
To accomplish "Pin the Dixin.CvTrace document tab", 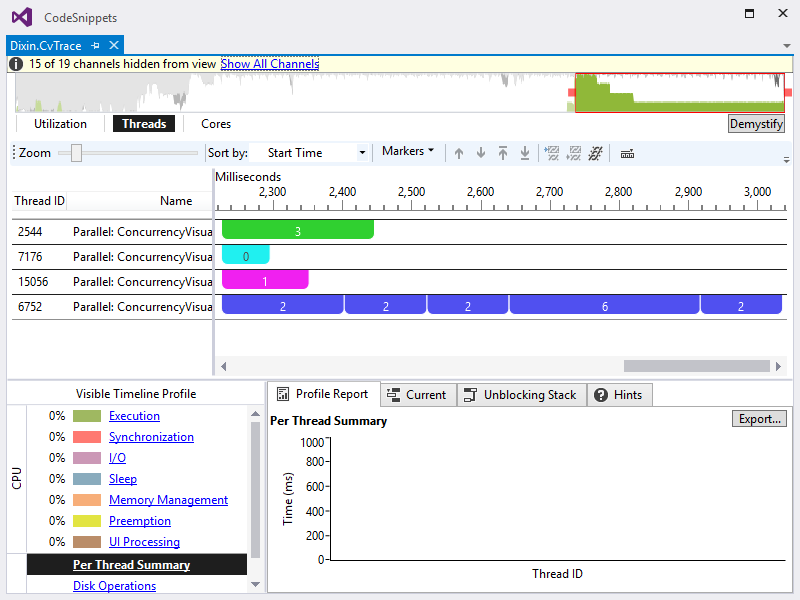I will [x=95, y=45].
